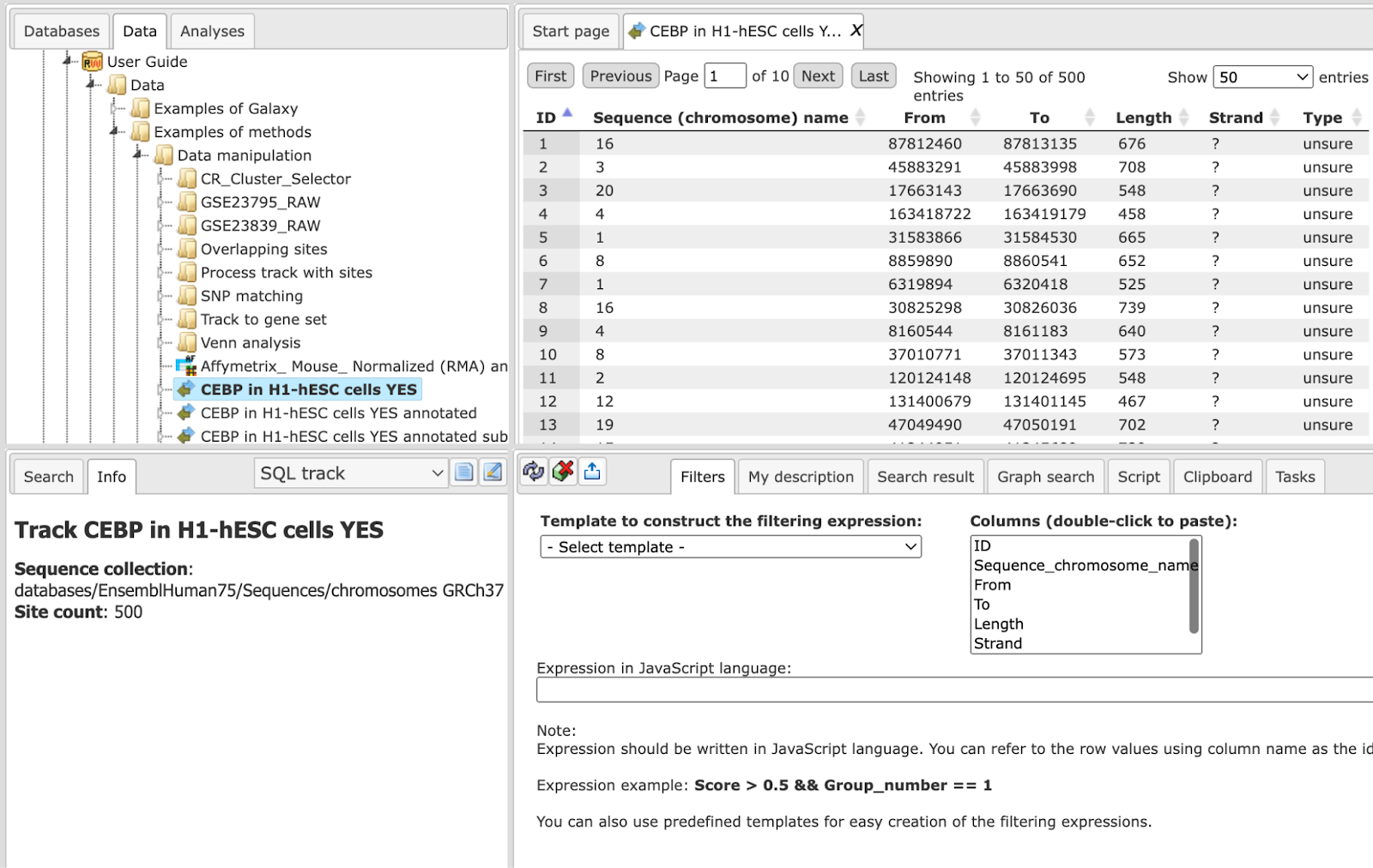Viewport: 1373px width, 868px height.
Task: Click the Data folder icon
Action: [x=117, y=85]
